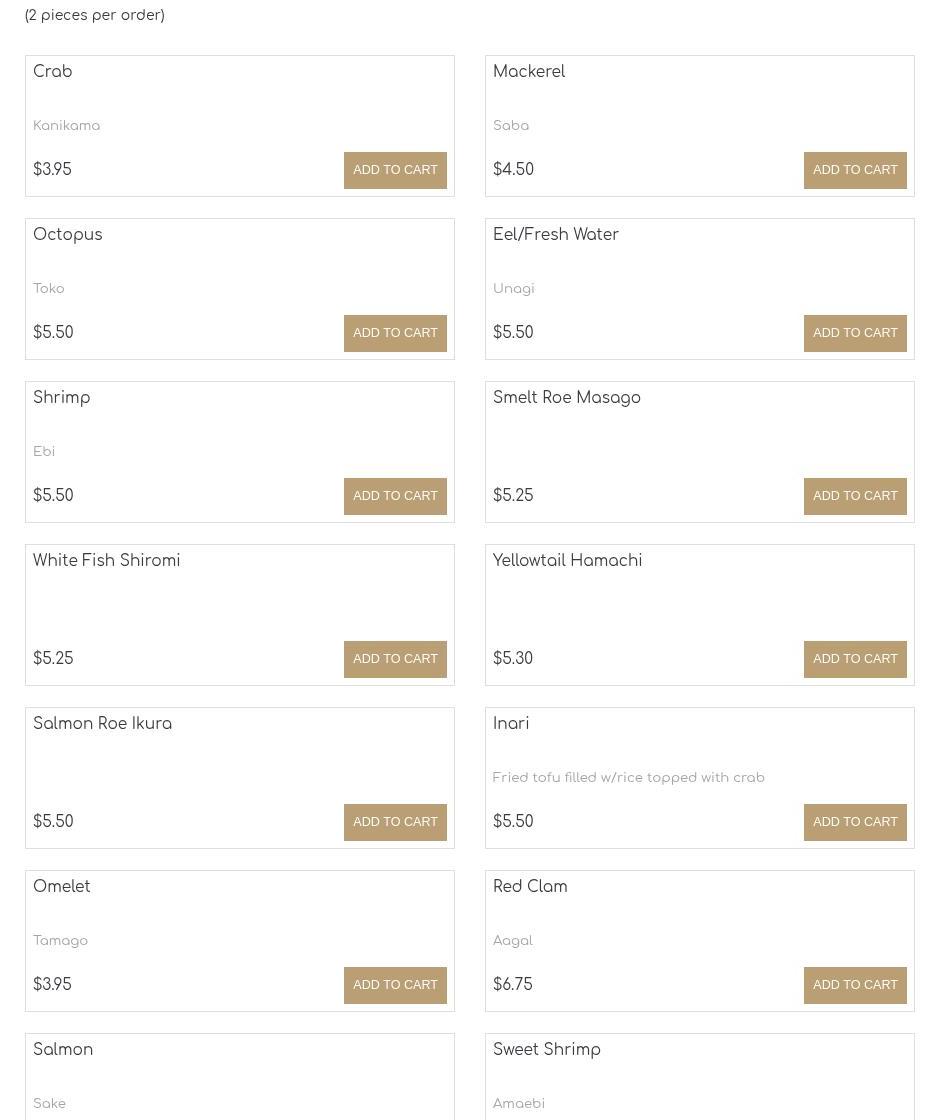Add Inari to cart
This screenshot has width=950, height=1120.
[855, 821]
